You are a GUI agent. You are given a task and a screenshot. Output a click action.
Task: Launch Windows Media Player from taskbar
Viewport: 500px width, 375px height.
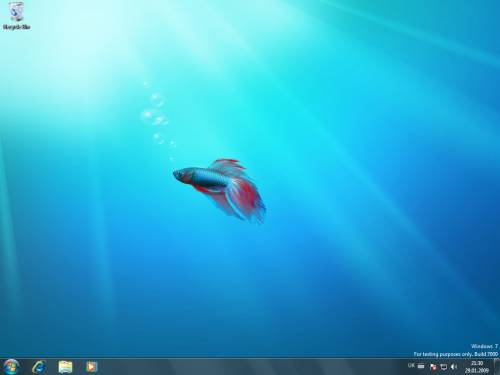click(x=92, y=367)
